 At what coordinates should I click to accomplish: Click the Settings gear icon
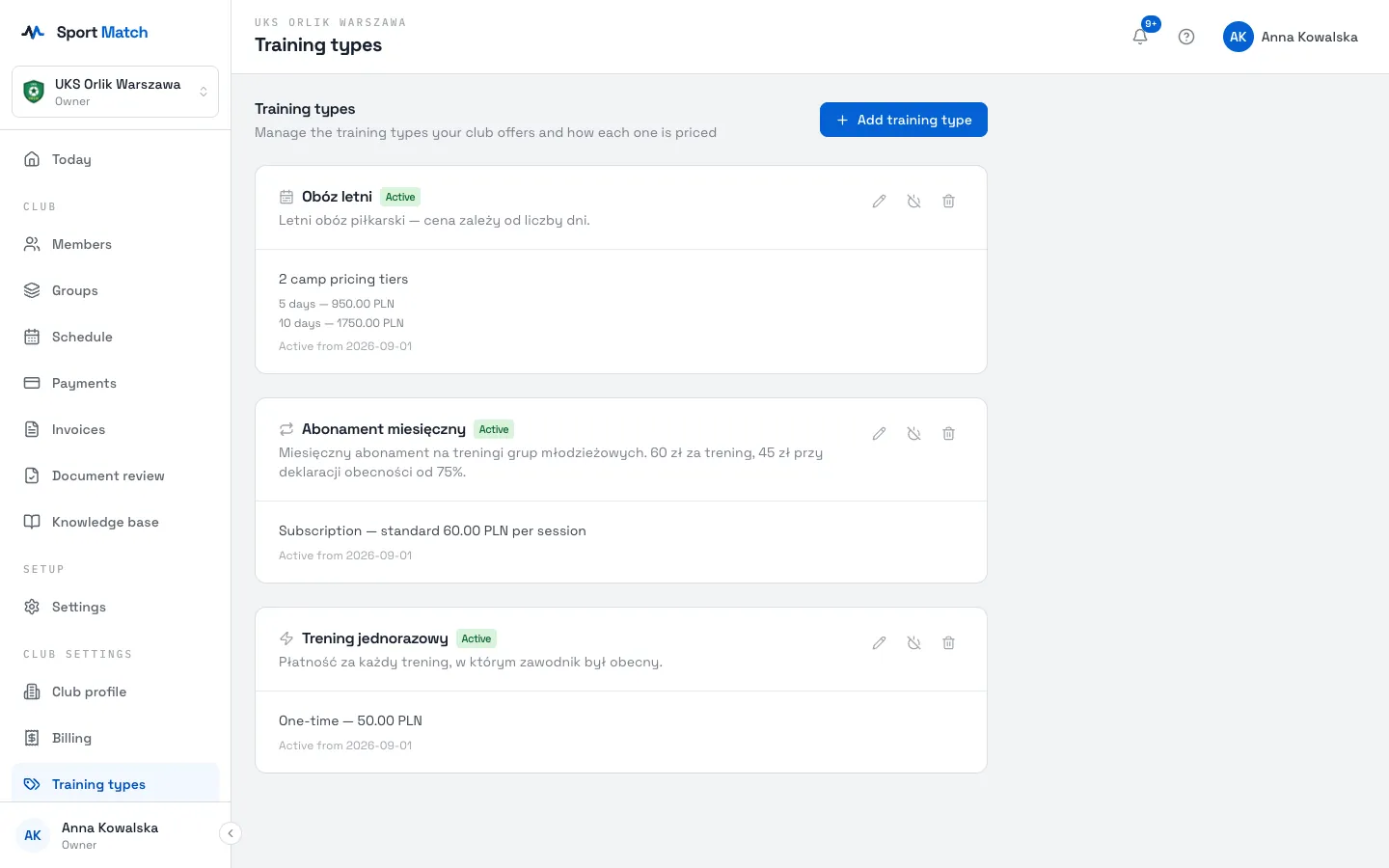click(x=32, y=607)
